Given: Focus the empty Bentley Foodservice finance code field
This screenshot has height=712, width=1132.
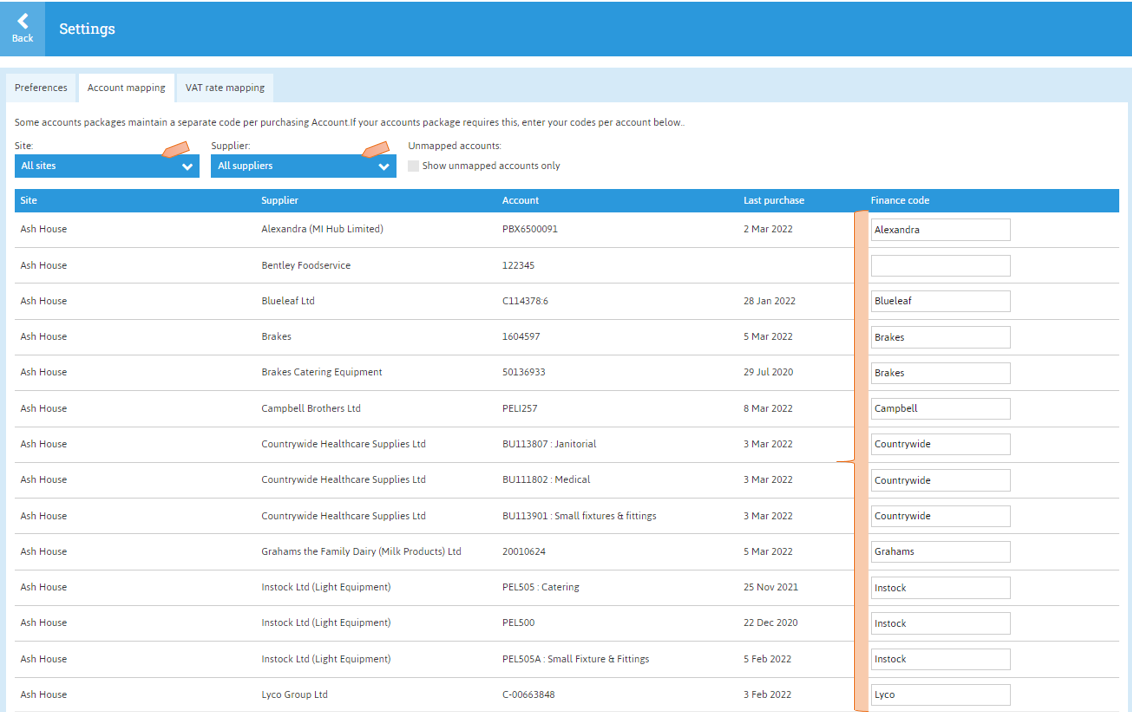Looking at the screenshot, I should coord(940,265).
